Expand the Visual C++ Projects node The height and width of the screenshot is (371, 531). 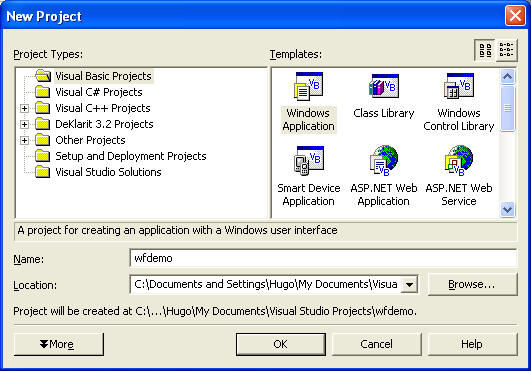tap(24, 108)
